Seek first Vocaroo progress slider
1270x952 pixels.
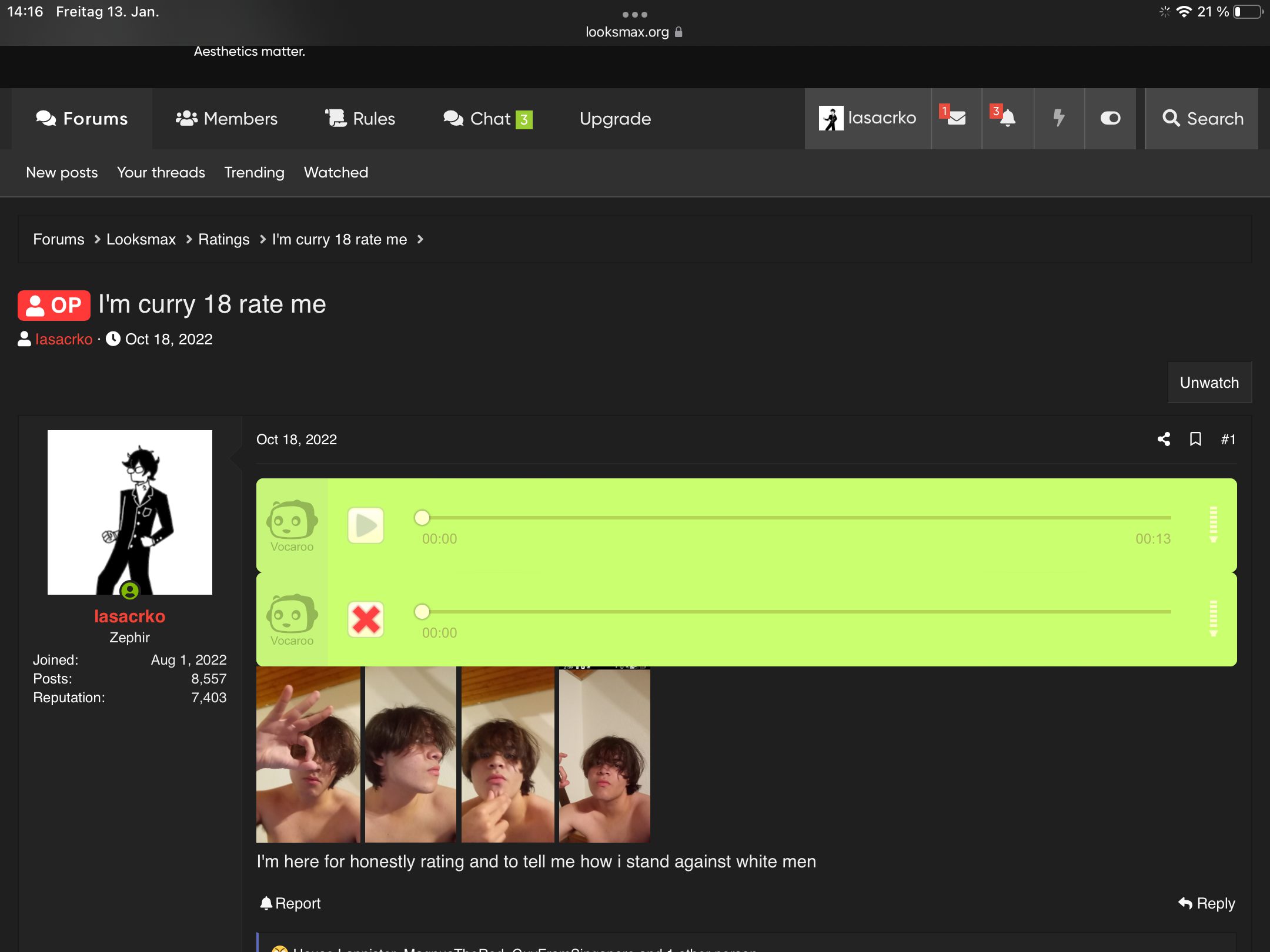tap(796, 518)
